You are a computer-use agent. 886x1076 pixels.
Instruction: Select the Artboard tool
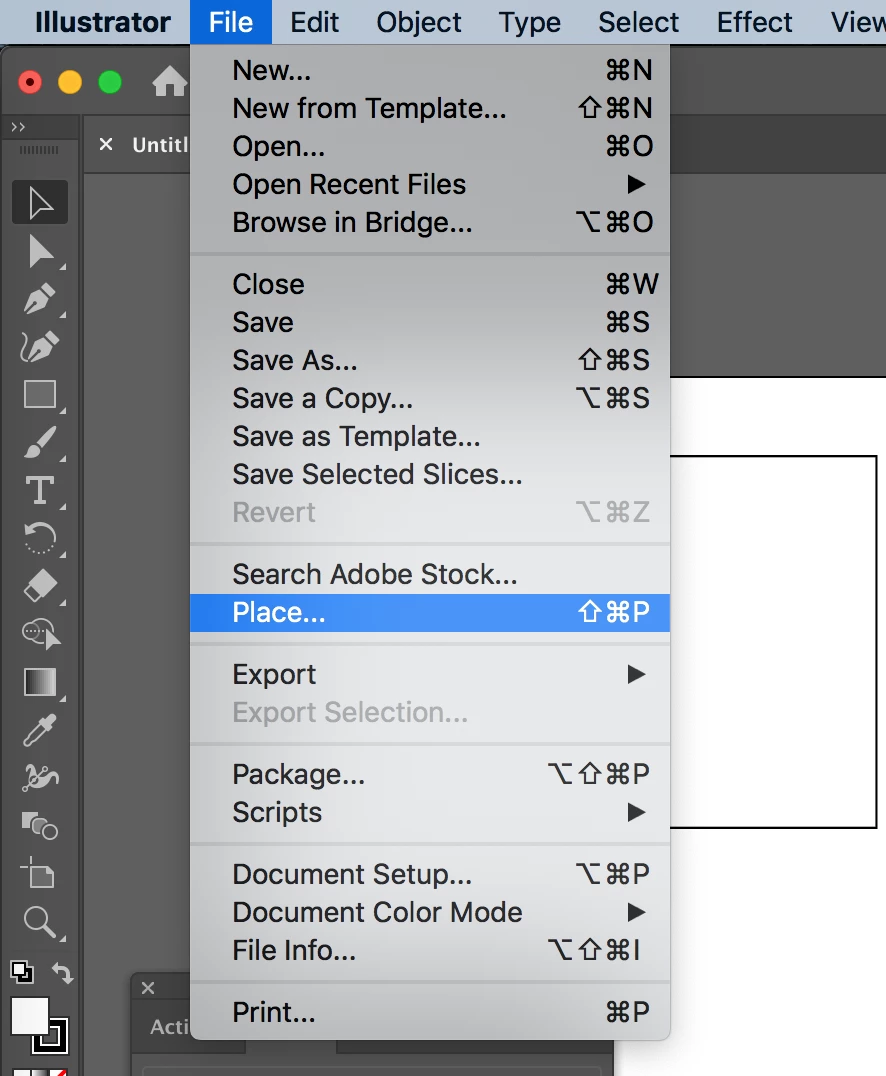(x=40, y=874)
